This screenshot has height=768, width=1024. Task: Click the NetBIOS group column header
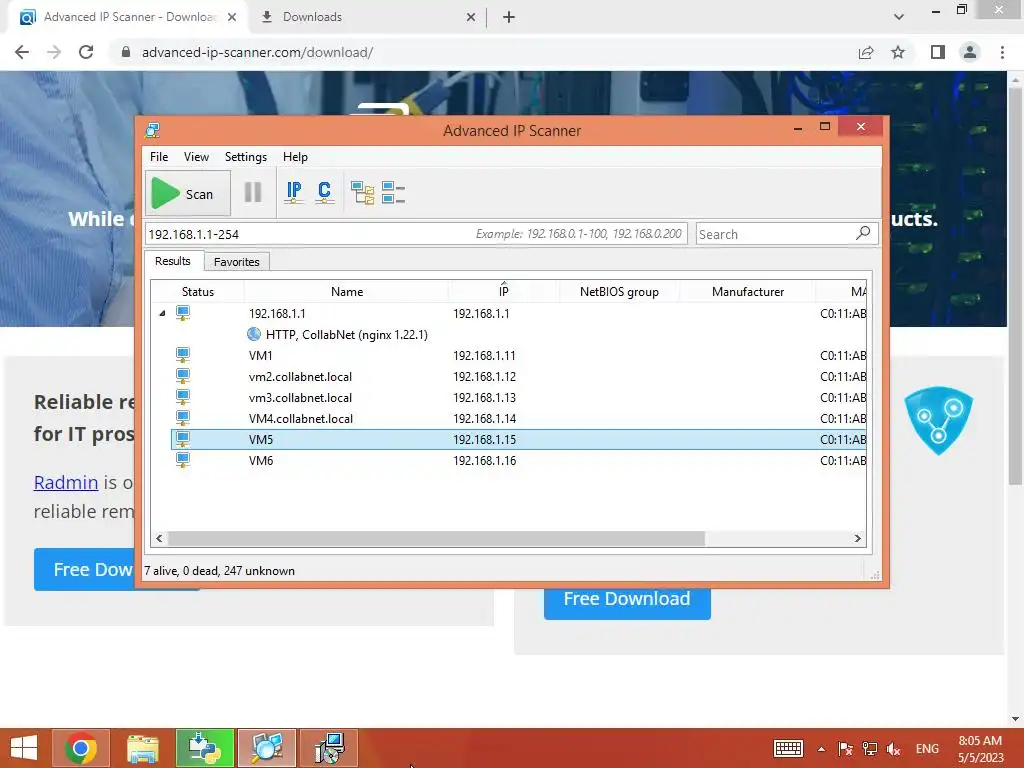click(x=619, y=291)
